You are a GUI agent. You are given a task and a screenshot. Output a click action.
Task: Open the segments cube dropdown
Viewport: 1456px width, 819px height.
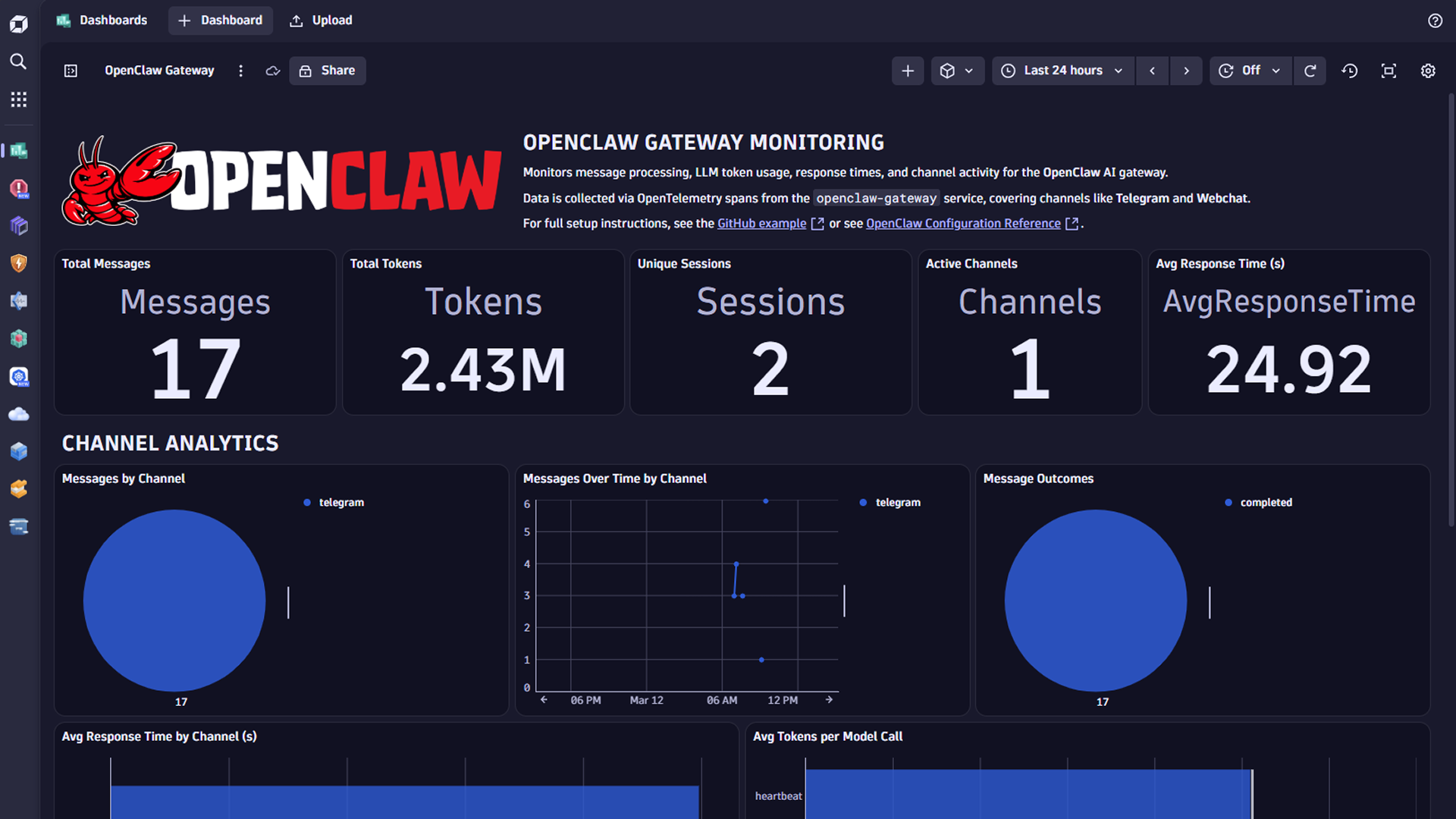958,71
